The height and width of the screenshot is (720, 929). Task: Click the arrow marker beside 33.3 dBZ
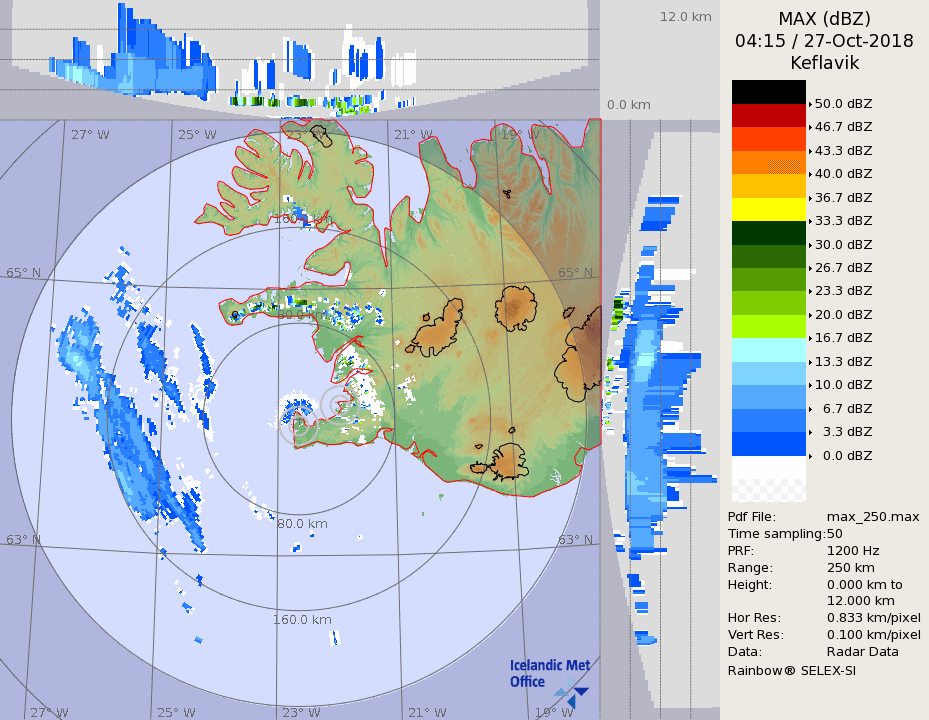(810, 221)
